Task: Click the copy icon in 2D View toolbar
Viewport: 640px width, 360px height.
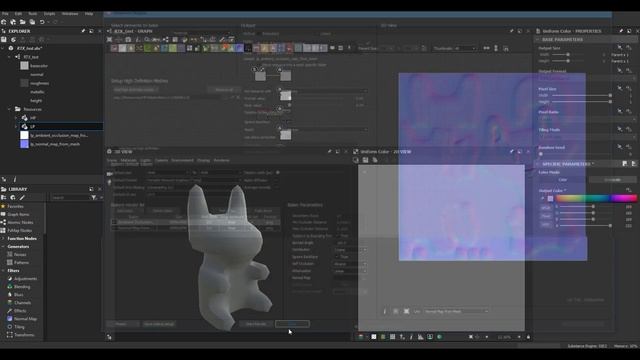Action: pyautogui.click(x=375, y=160)
